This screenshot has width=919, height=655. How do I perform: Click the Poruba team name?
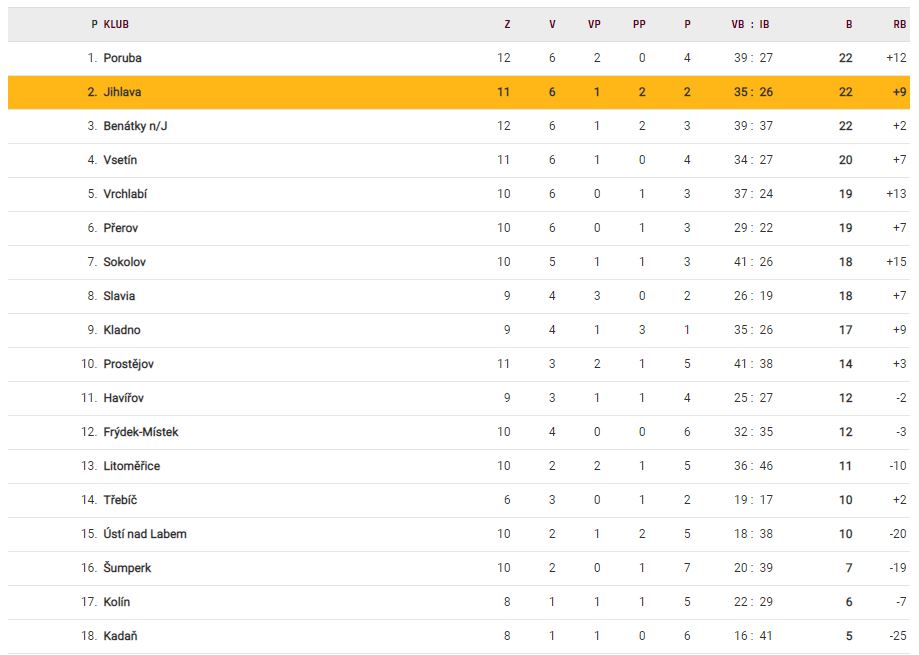pos(122,58)
